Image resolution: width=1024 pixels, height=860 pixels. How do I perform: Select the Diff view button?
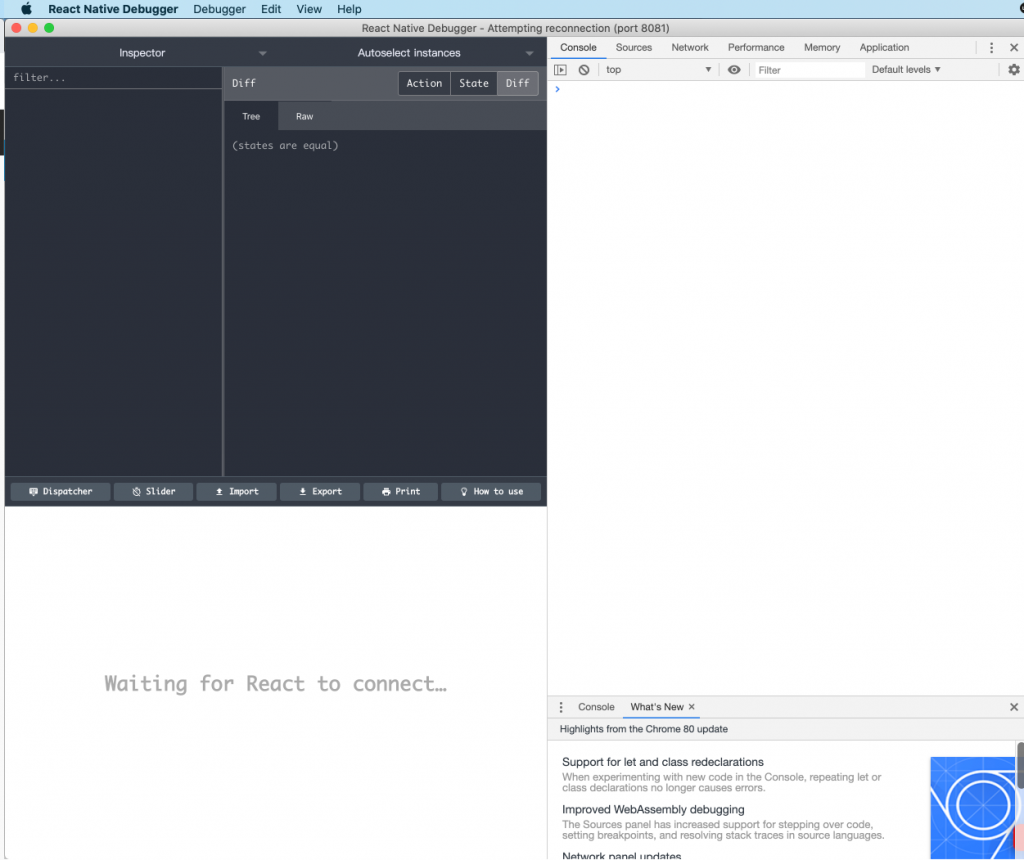(x=517, y=83)
